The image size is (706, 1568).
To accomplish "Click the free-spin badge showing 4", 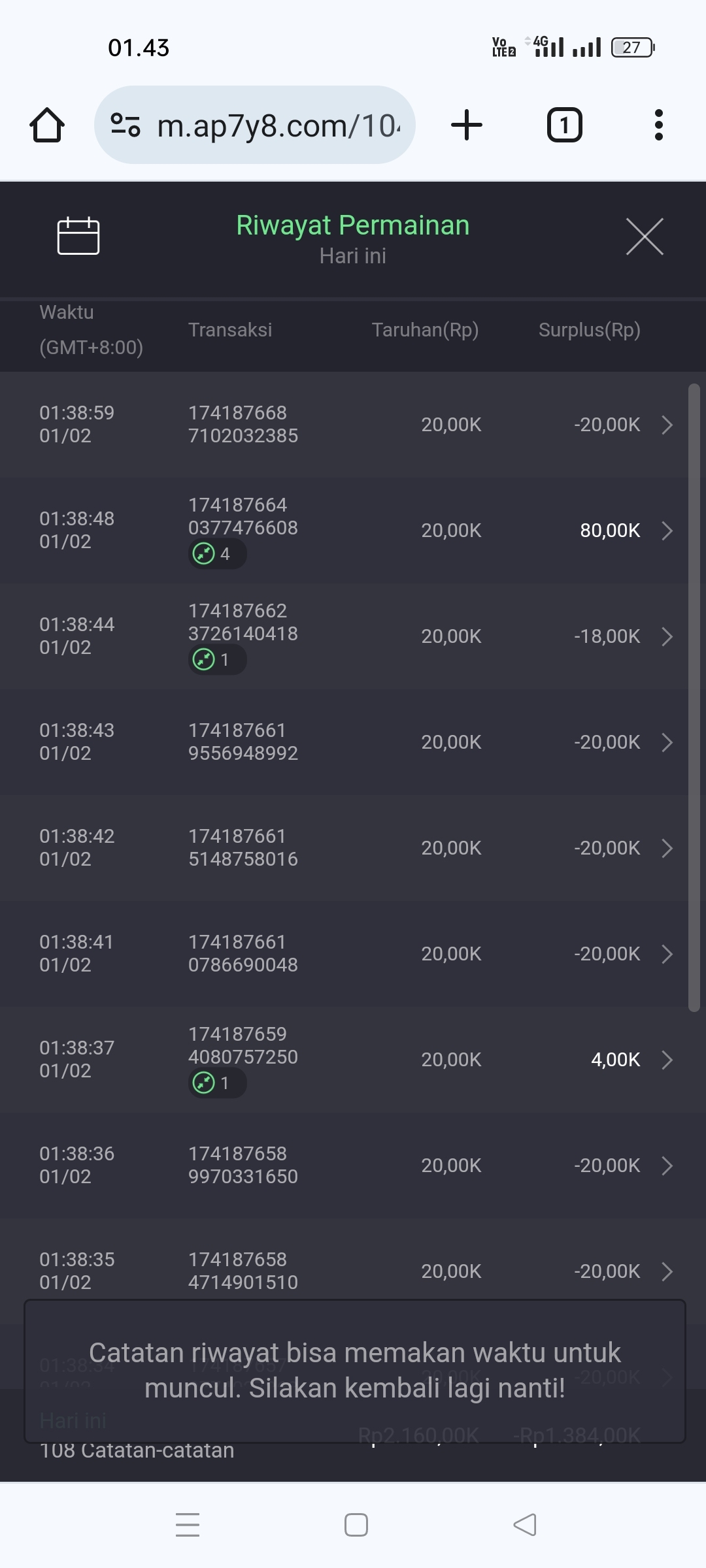I will [x=216, y=554].
